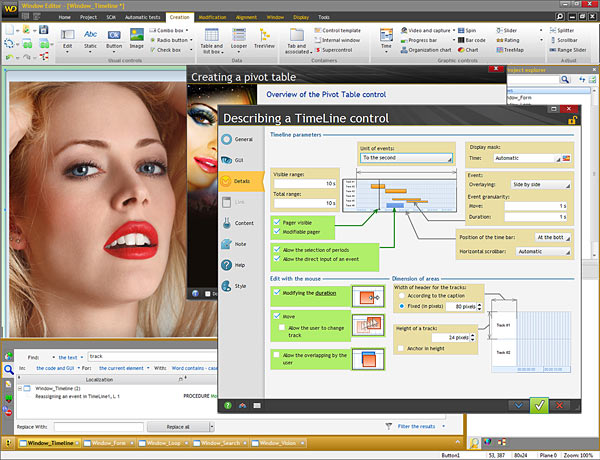The width and height of the screenshot is (600, 460).
Task: Click the Help question mark sidebar icon
Action: 226,265
